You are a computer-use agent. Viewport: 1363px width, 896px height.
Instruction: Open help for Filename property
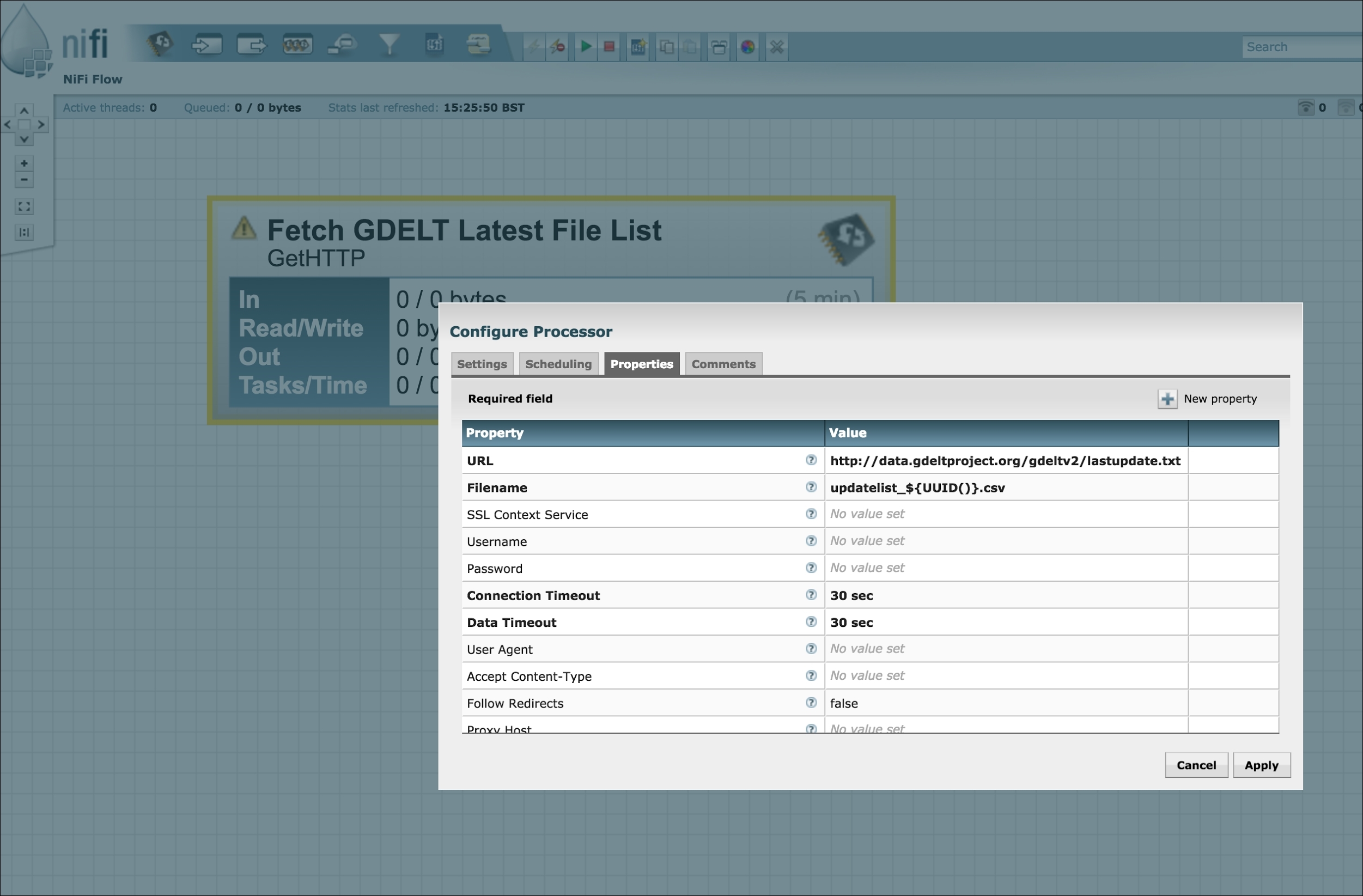[x=811, y=487]
